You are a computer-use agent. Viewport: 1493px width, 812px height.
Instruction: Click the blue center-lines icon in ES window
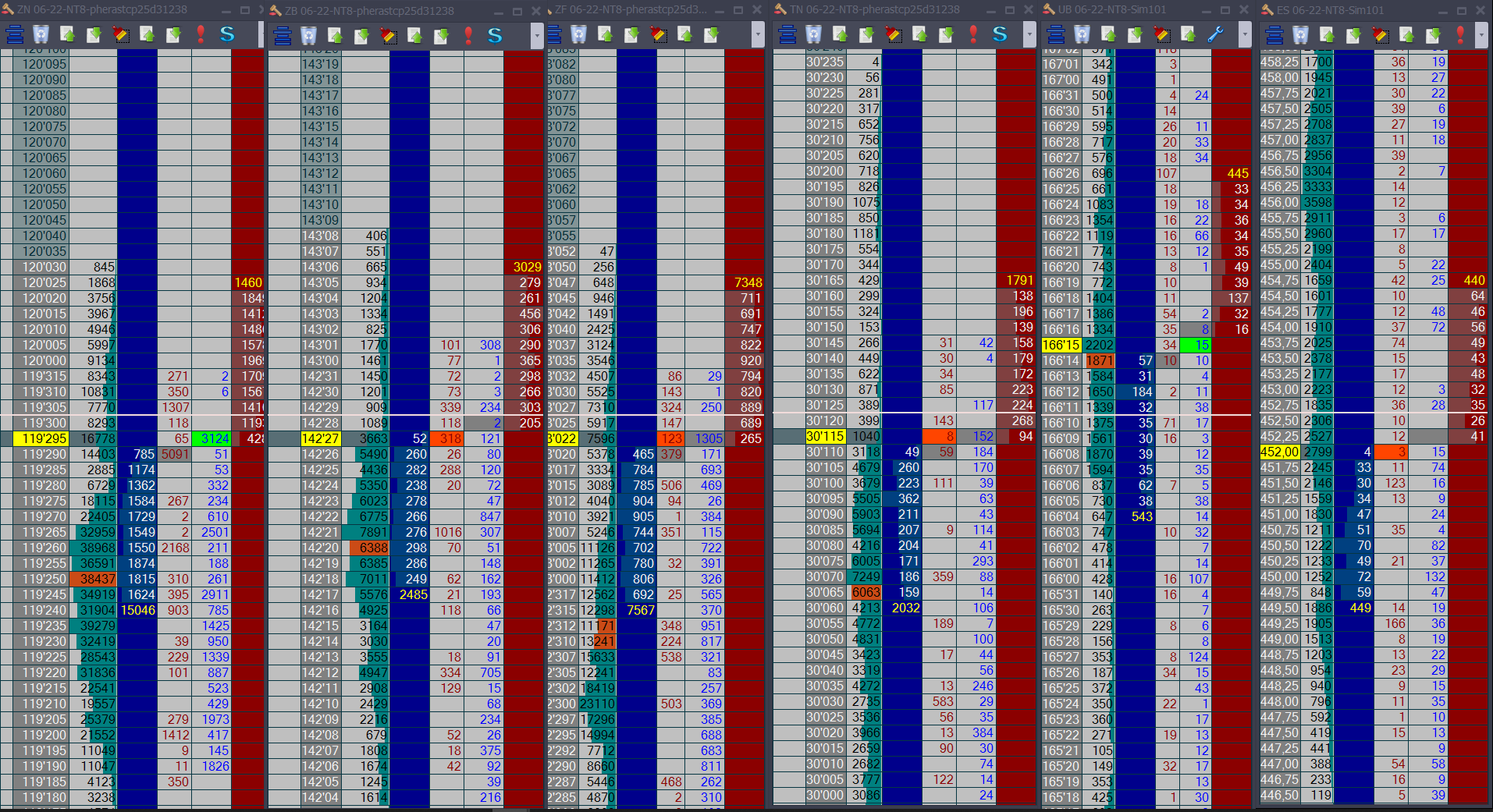(1274, 36)
